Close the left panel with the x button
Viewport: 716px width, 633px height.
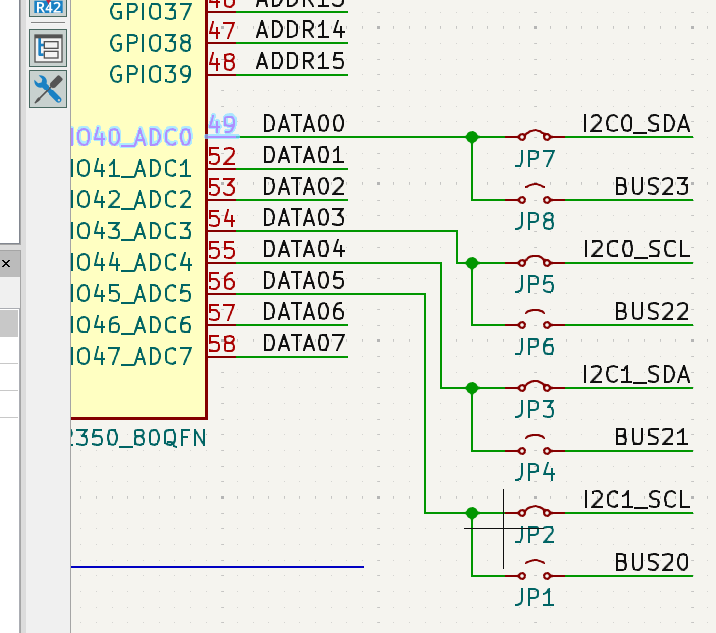5,264
